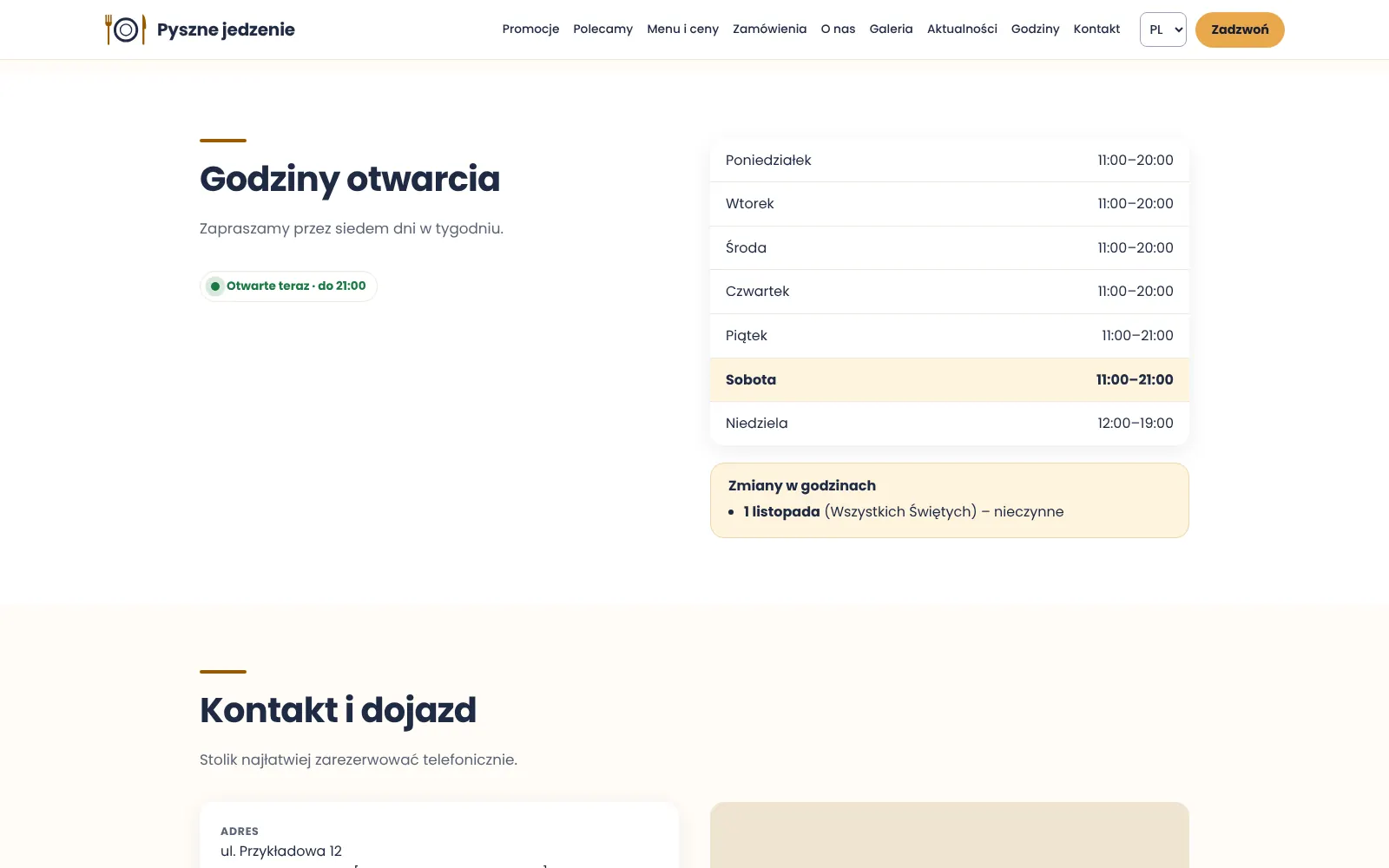Click Niedziela's hours 12:00–19:00
The height and width of the screenshot is (868, 1389).
coord(1136,424)
